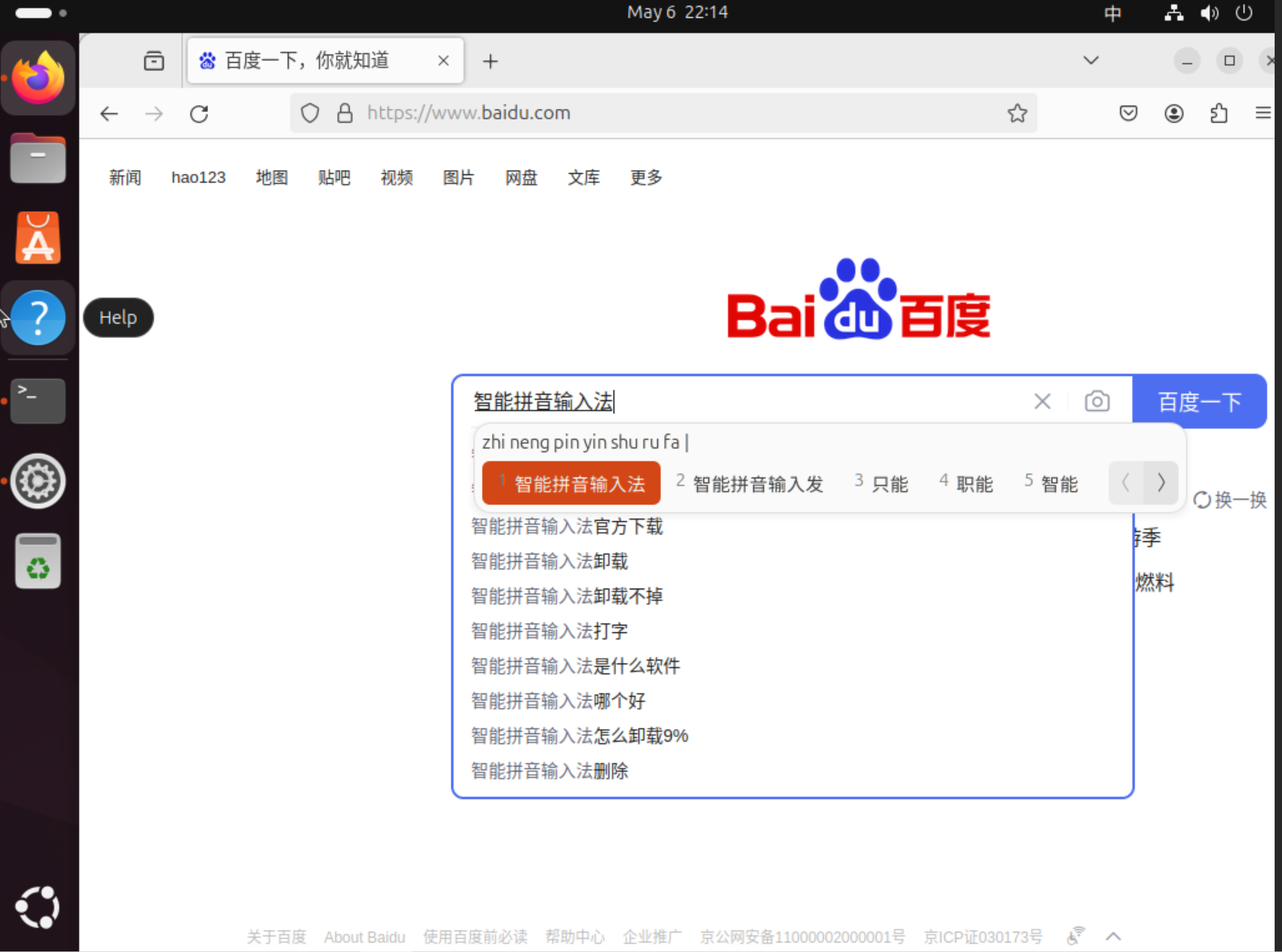
Task: Choose candidate 1 智能拼音输入法
Action: pos(570,483)
